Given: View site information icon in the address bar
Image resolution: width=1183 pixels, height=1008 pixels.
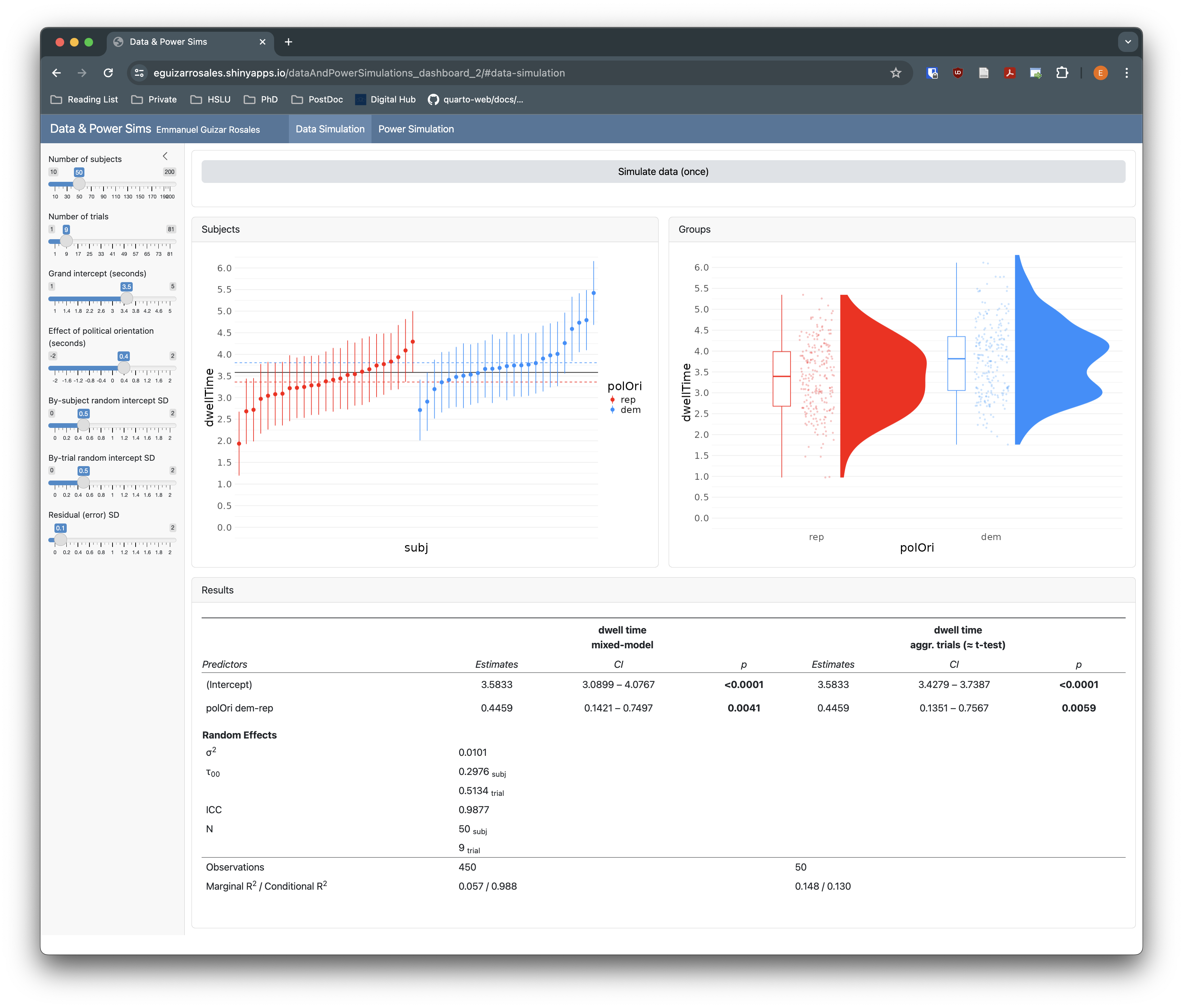Looking at the screenshot, I should [138, 73].
